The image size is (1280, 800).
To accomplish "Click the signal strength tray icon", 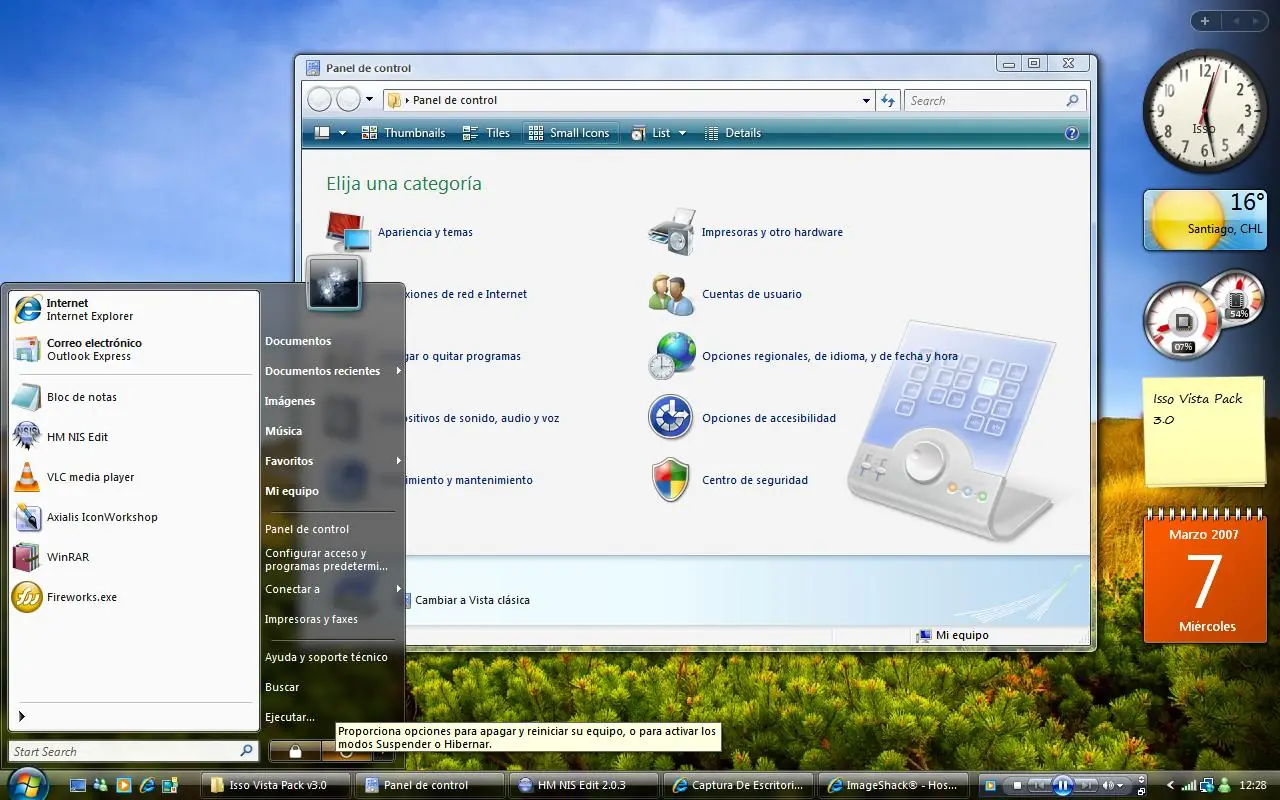I will [1189, 785].
